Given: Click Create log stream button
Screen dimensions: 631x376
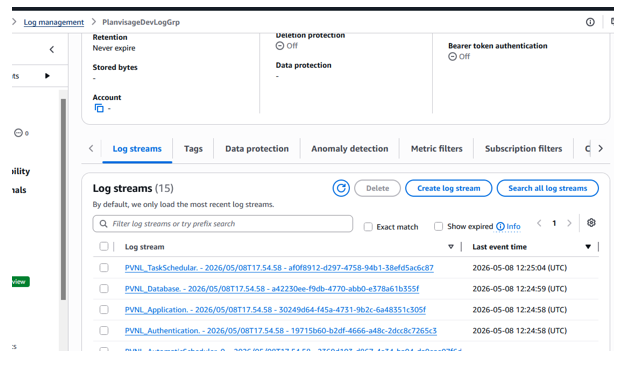Looking at the screenshot, I should coord(449,188).
